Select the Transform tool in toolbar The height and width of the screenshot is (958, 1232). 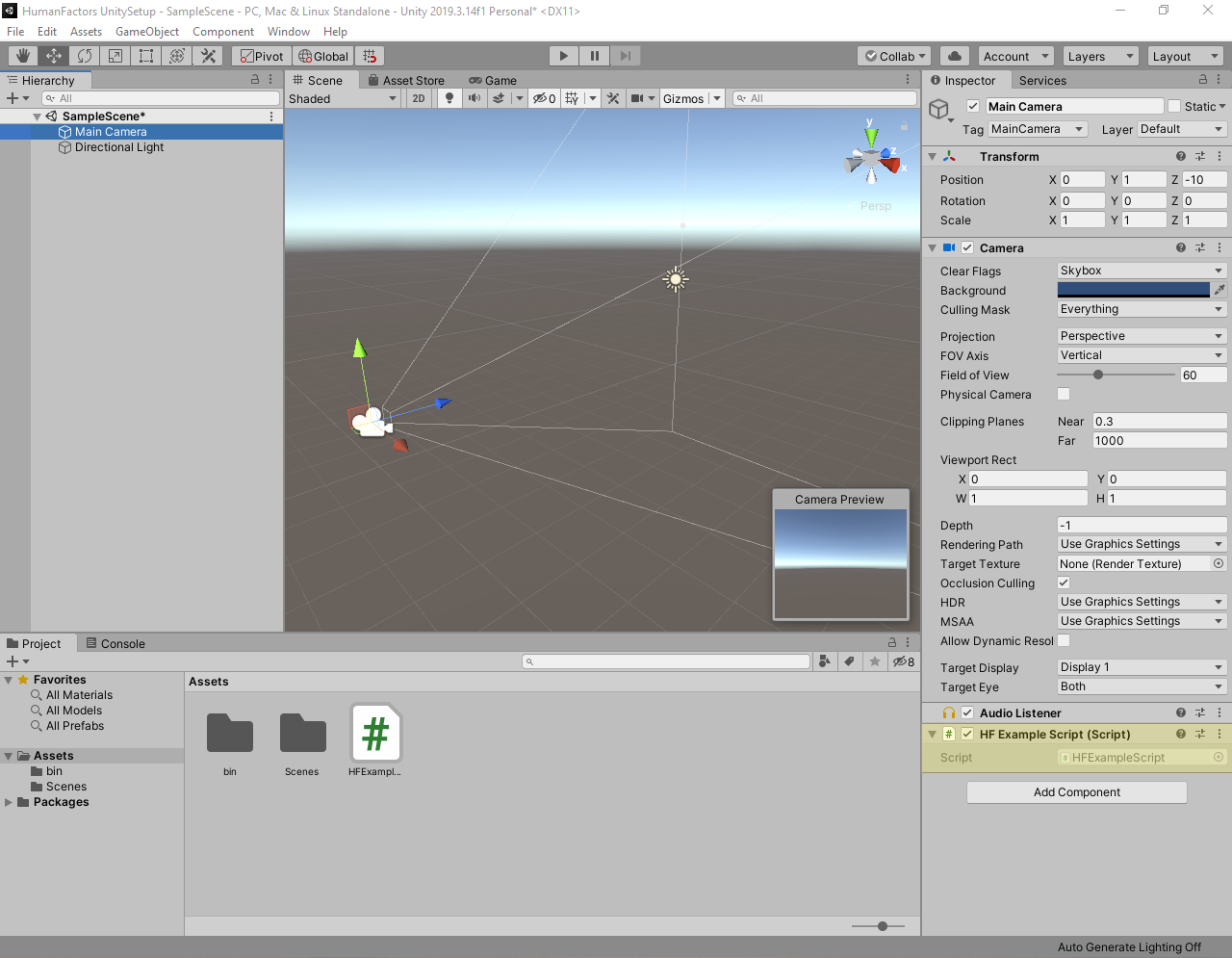(177, 56)
